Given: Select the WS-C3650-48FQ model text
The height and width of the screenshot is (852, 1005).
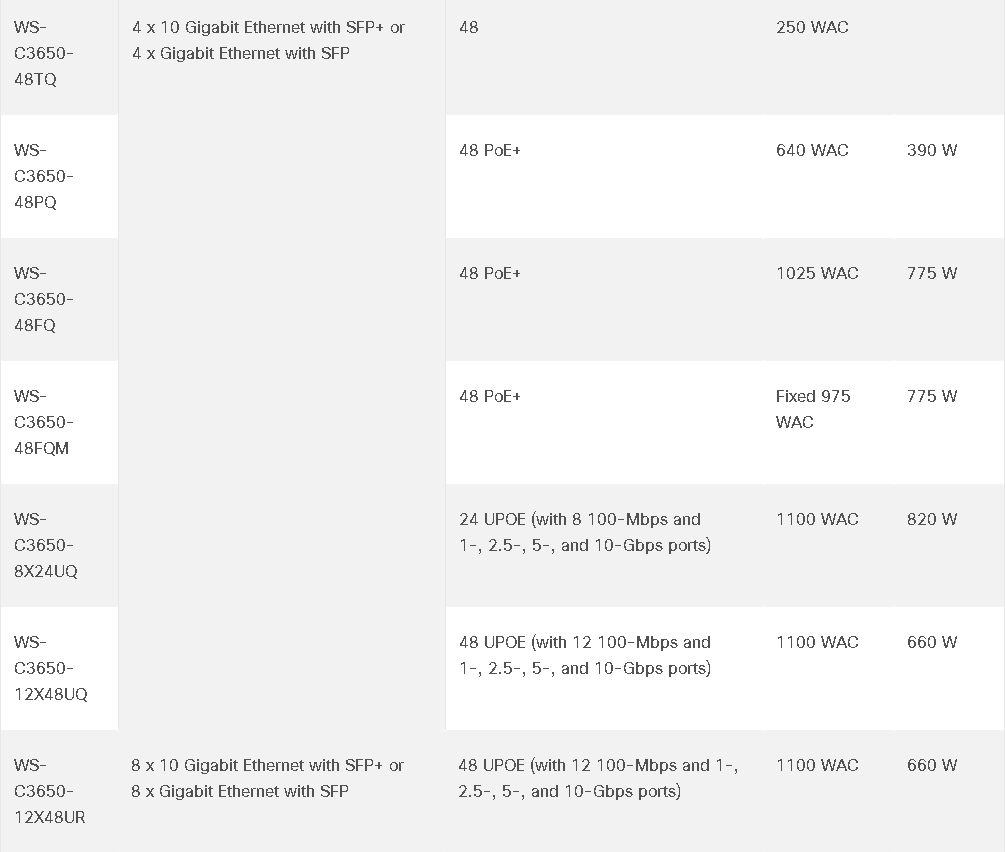Looking at the screenshot, I should pos(43,299).
